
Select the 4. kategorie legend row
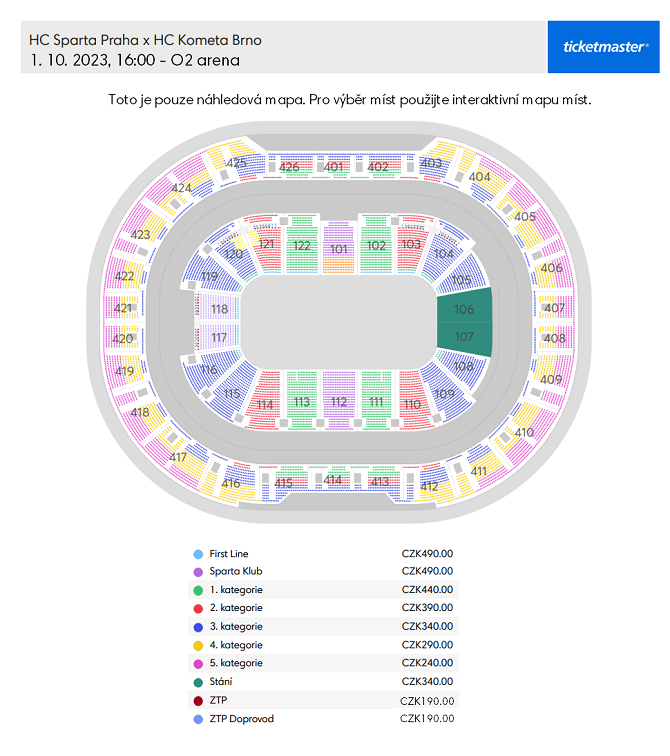click(323, 645)
